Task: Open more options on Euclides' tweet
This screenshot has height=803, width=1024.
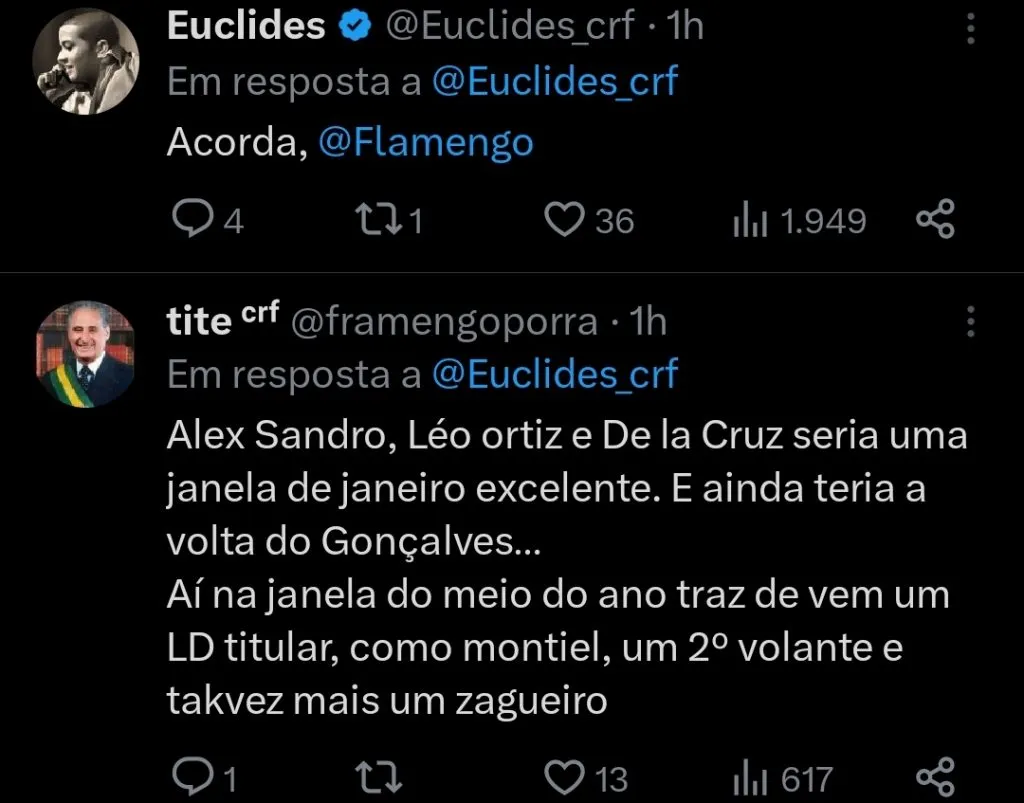Action: pyautogui.click(x=969, y=30)
